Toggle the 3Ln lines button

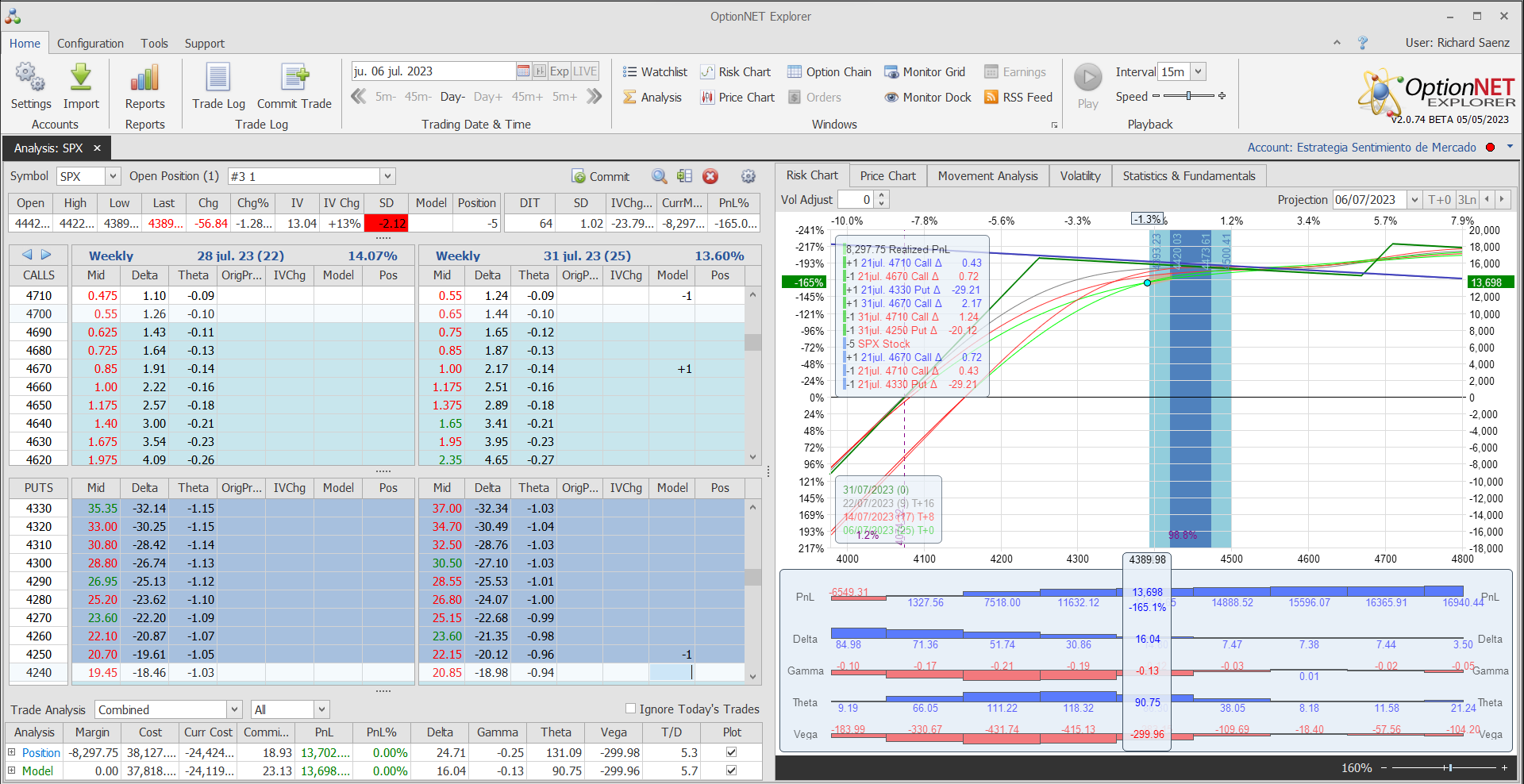[1467, 199]
